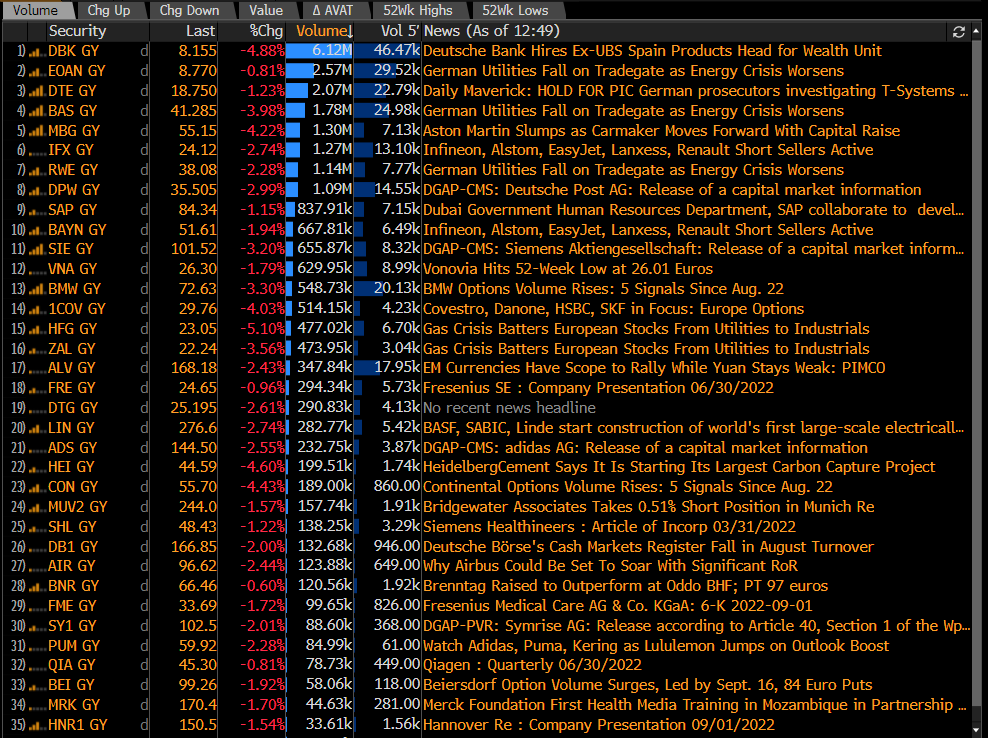Click the refresh news icon

[959, 32]
